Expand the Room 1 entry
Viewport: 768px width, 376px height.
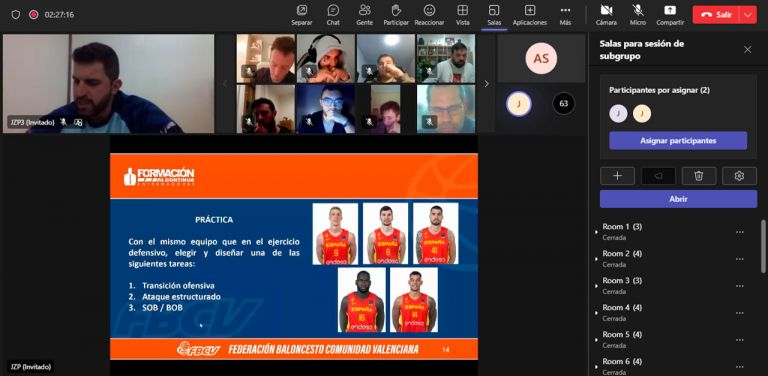tap(597, 231)
